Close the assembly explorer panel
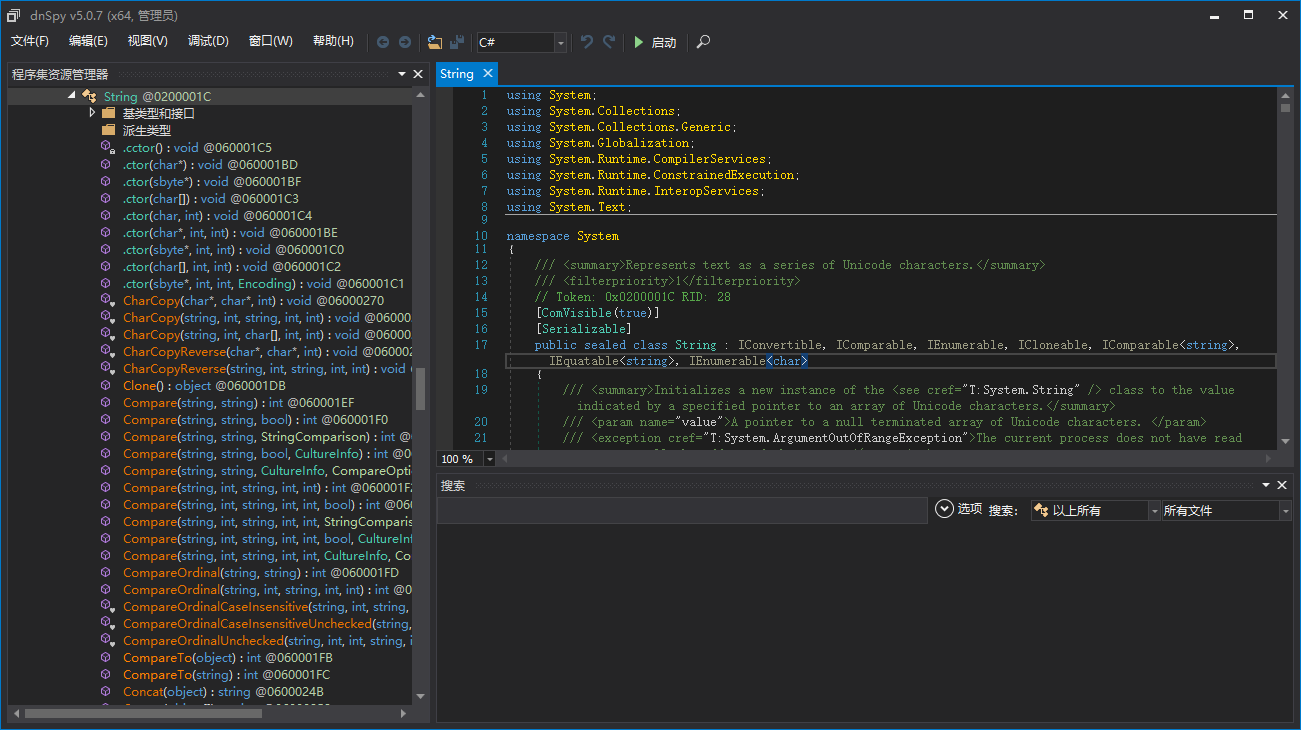The width and height of the screenshot is (1301, 730). click(418, 74)
